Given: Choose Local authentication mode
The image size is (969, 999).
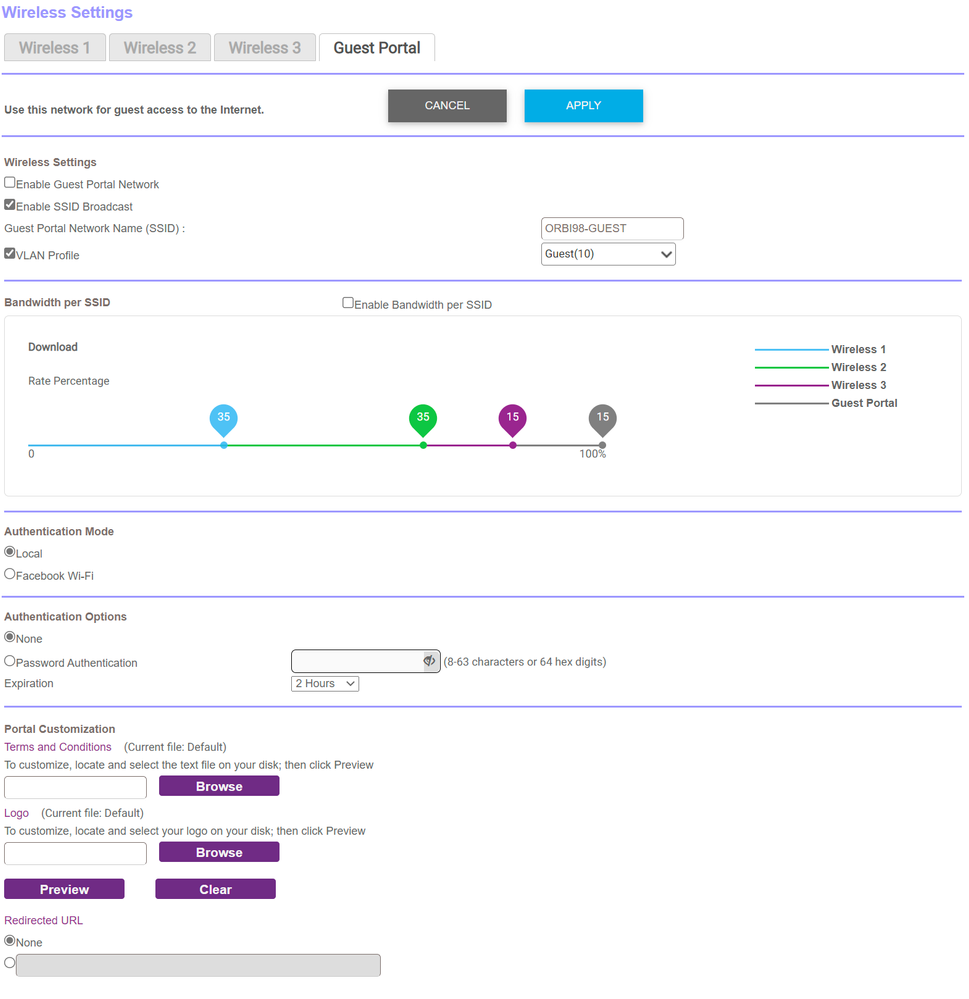Looking at the screenshot, I should (x=10, y=552).
